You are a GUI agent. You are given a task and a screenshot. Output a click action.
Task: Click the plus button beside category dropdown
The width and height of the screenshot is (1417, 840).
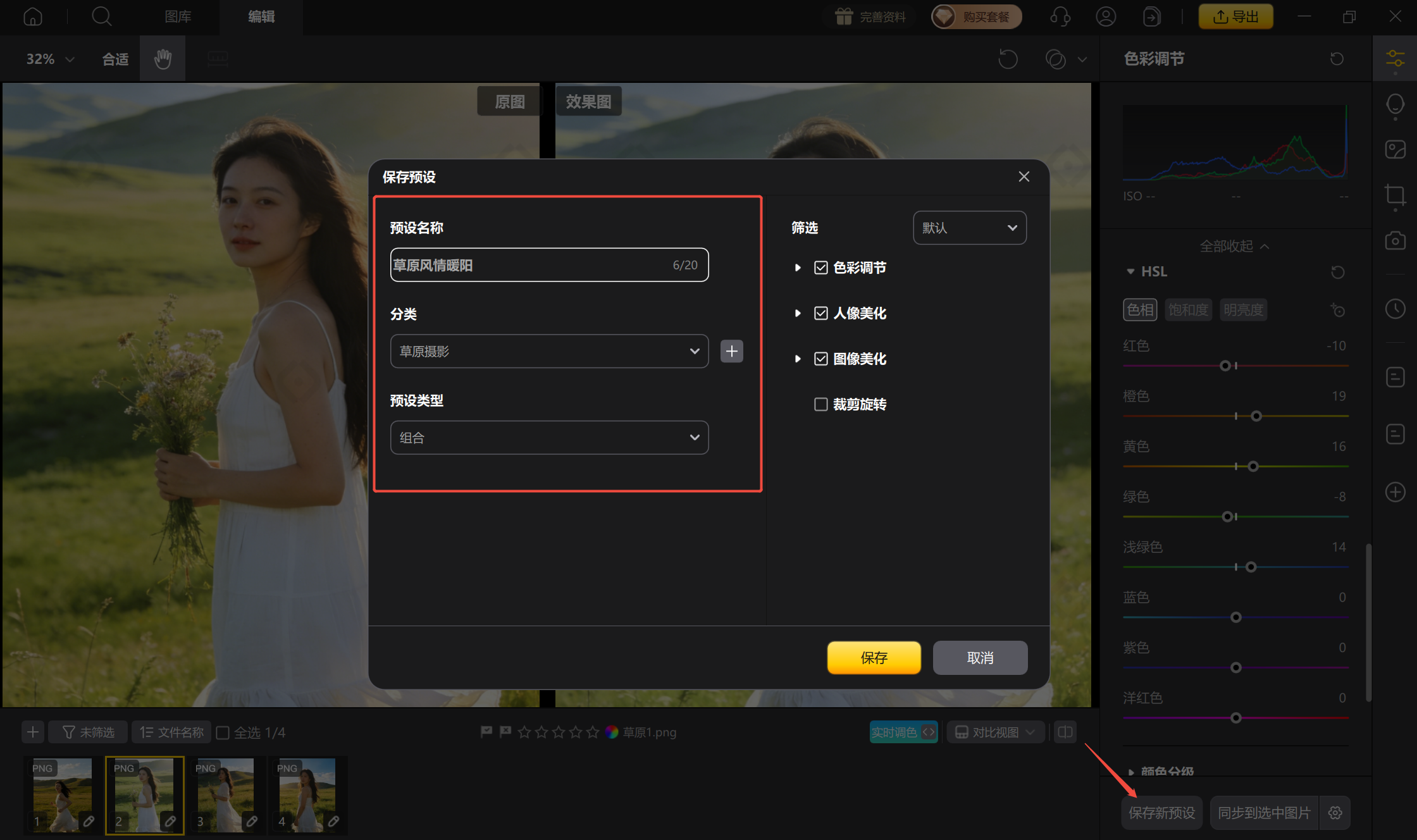tap(731, 351)
